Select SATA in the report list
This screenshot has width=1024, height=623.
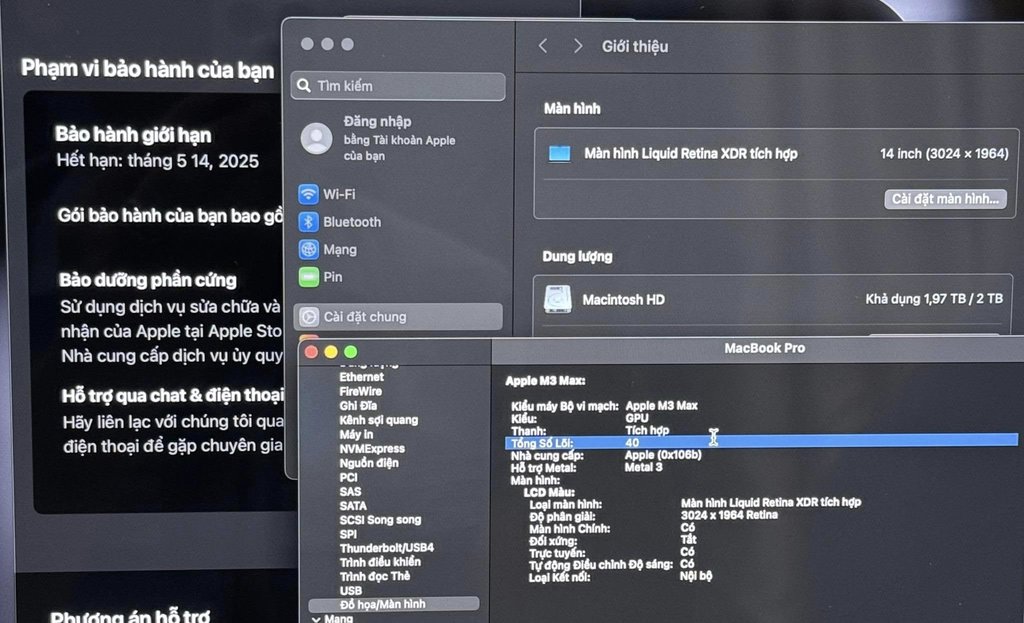(353, 505)
